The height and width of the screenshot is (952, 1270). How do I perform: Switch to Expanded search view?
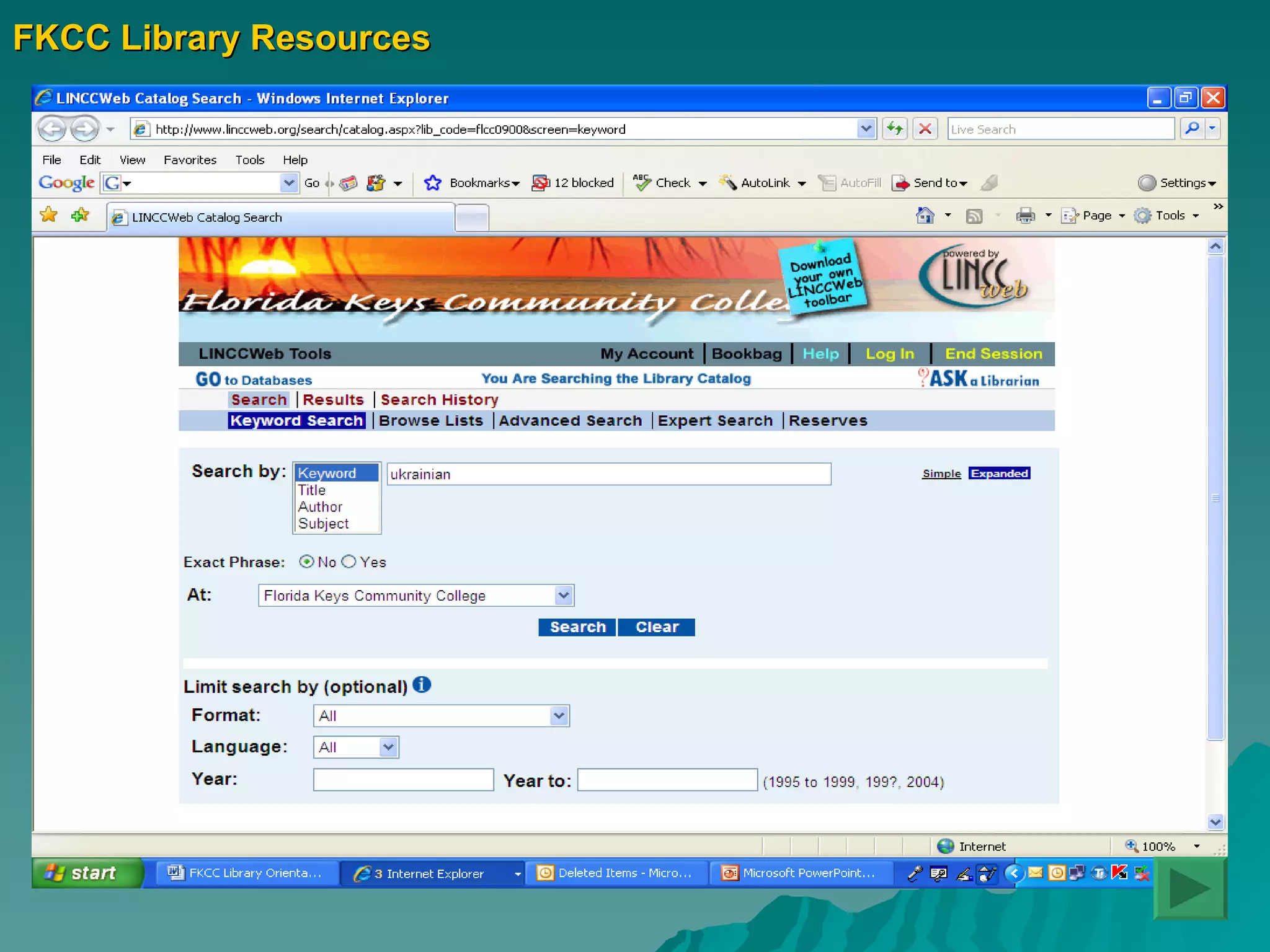[1000, 474]
